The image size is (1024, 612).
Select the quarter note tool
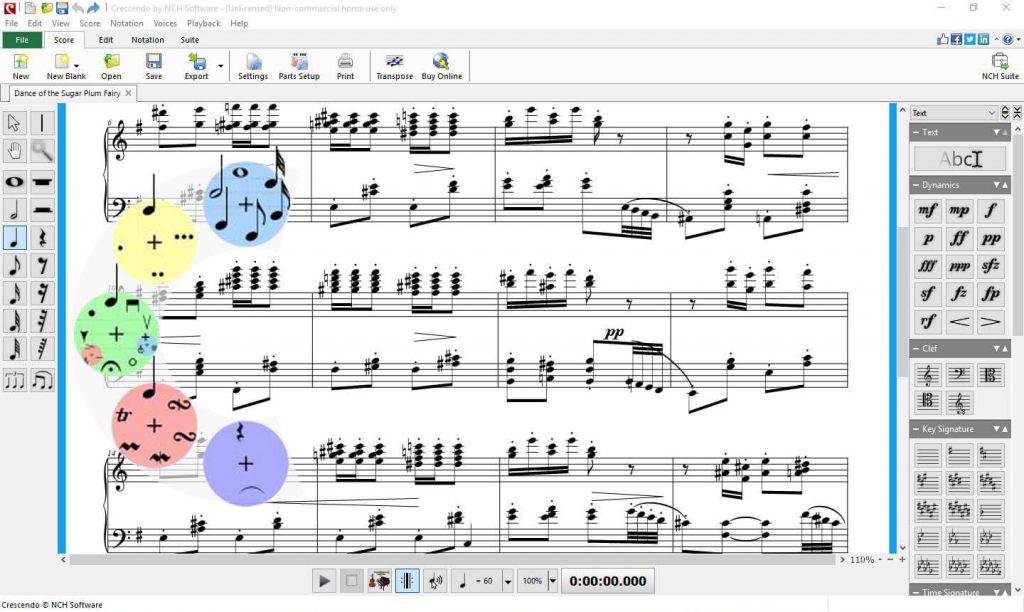(x=14, y=237)
